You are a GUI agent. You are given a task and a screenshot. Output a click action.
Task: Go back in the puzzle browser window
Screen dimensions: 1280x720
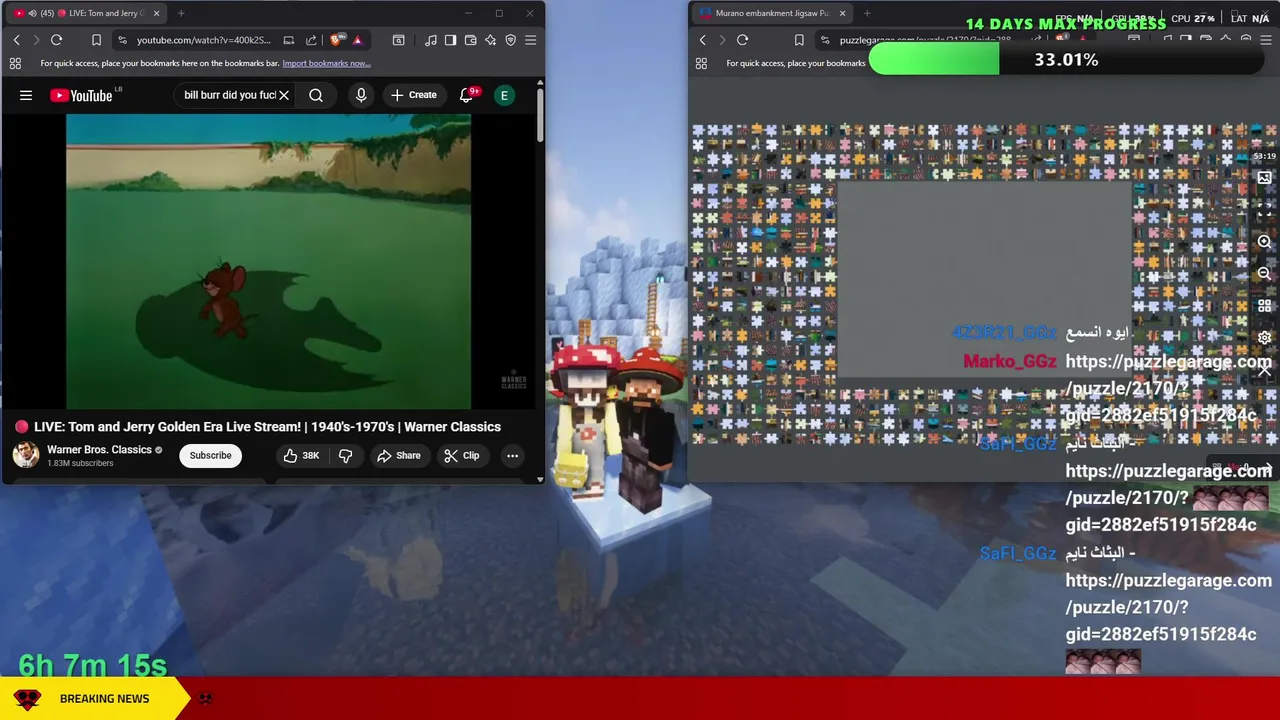702,40
